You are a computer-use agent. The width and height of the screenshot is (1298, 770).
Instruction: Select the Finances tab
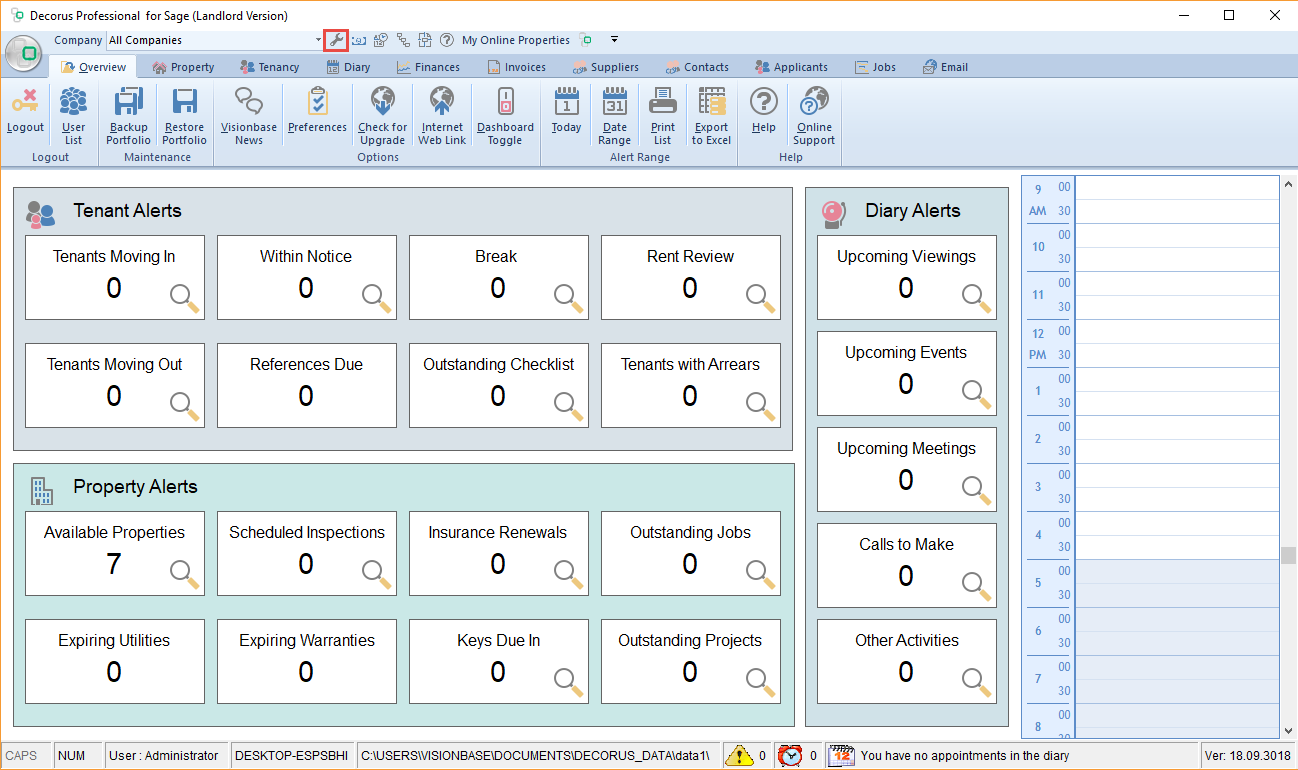[x=428, y=67]
